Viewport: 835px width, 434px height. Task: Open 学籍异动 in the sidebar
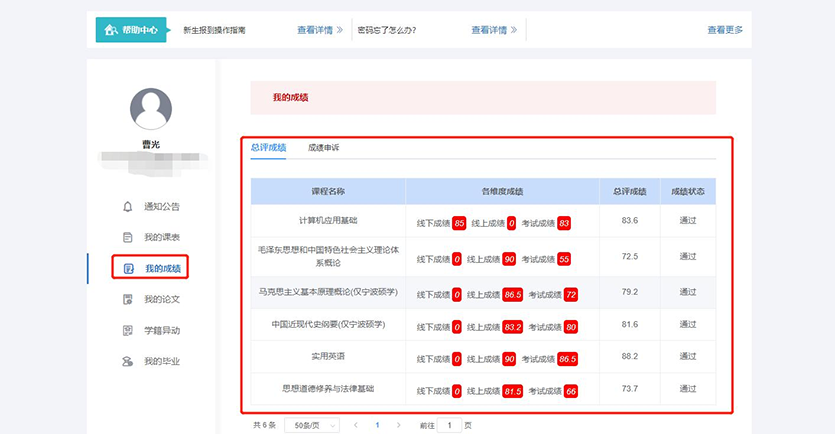click(x=162, y=331)
